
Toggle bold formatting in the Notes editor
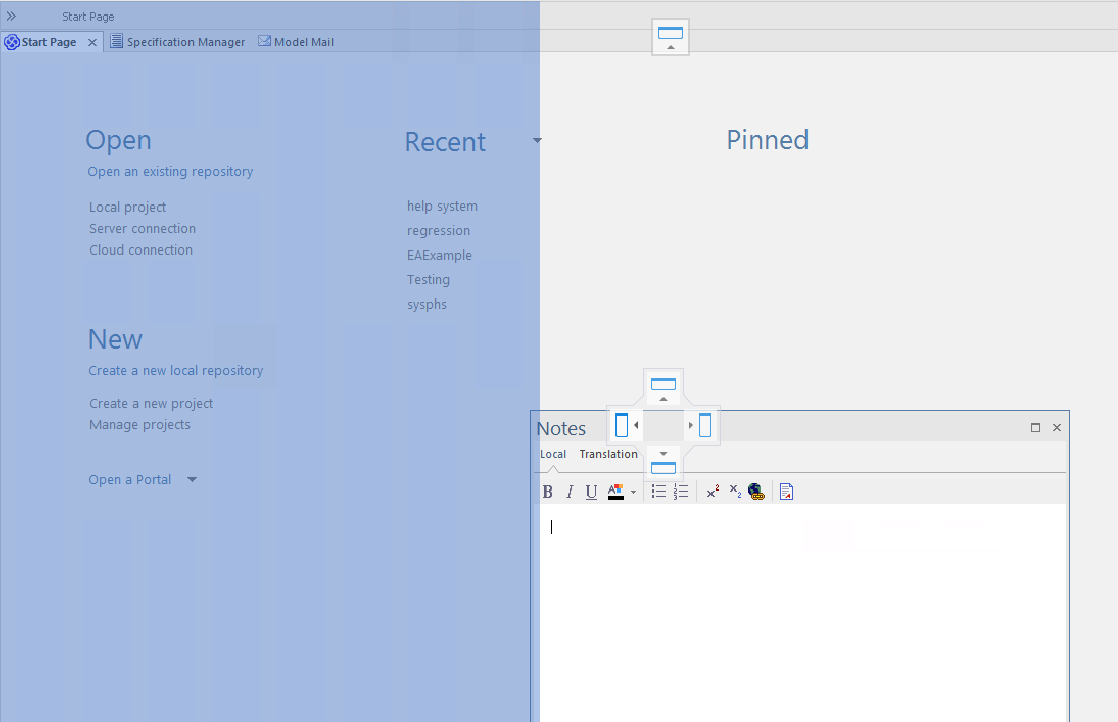(547, 491)
